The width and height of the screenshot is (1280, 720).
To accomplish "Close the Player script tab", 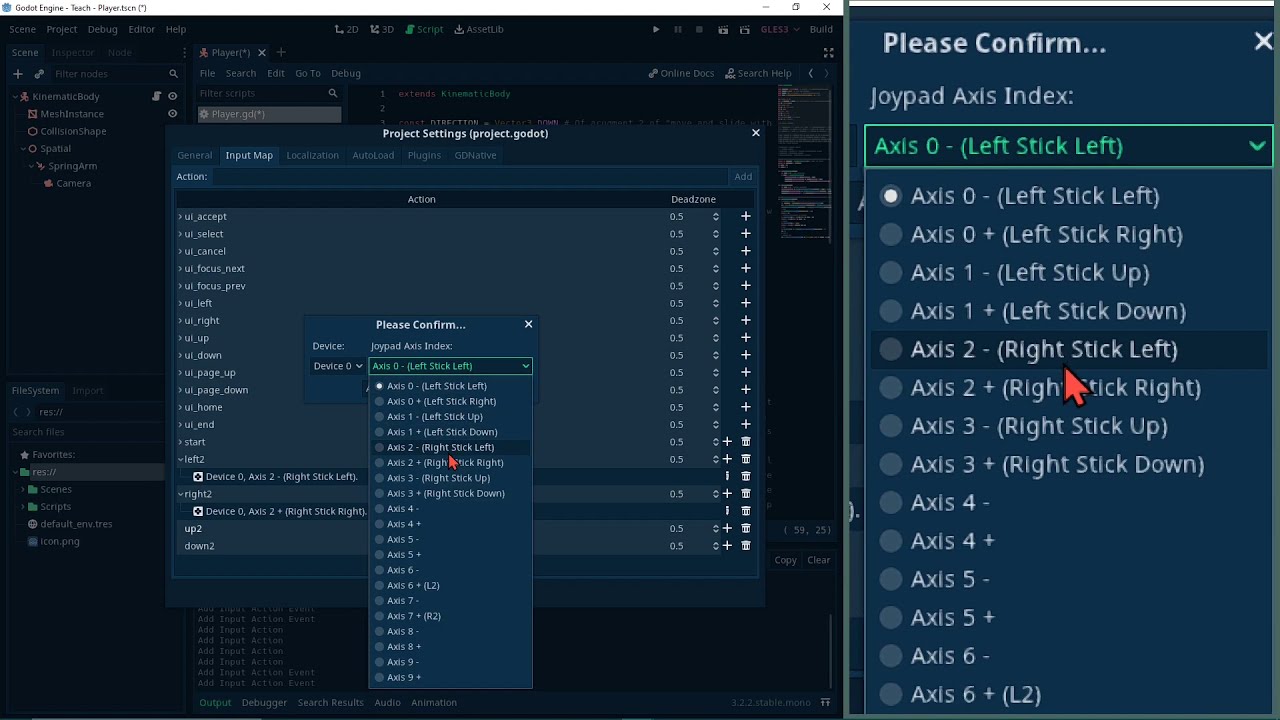I will [262, 53].
